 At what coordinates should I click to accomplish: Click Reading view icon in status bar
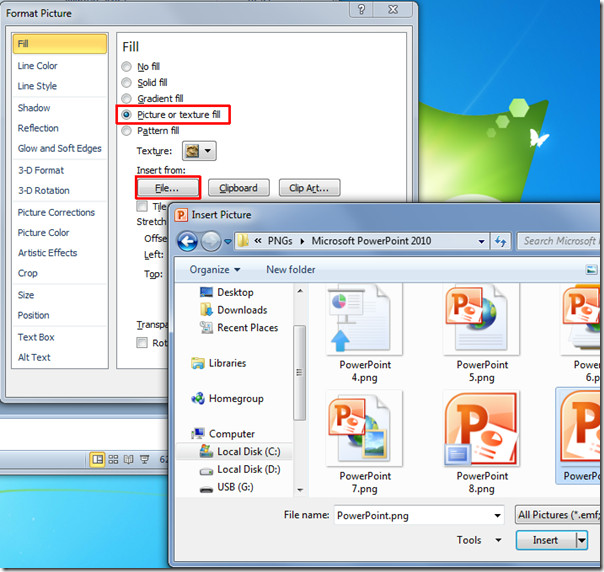129,459
